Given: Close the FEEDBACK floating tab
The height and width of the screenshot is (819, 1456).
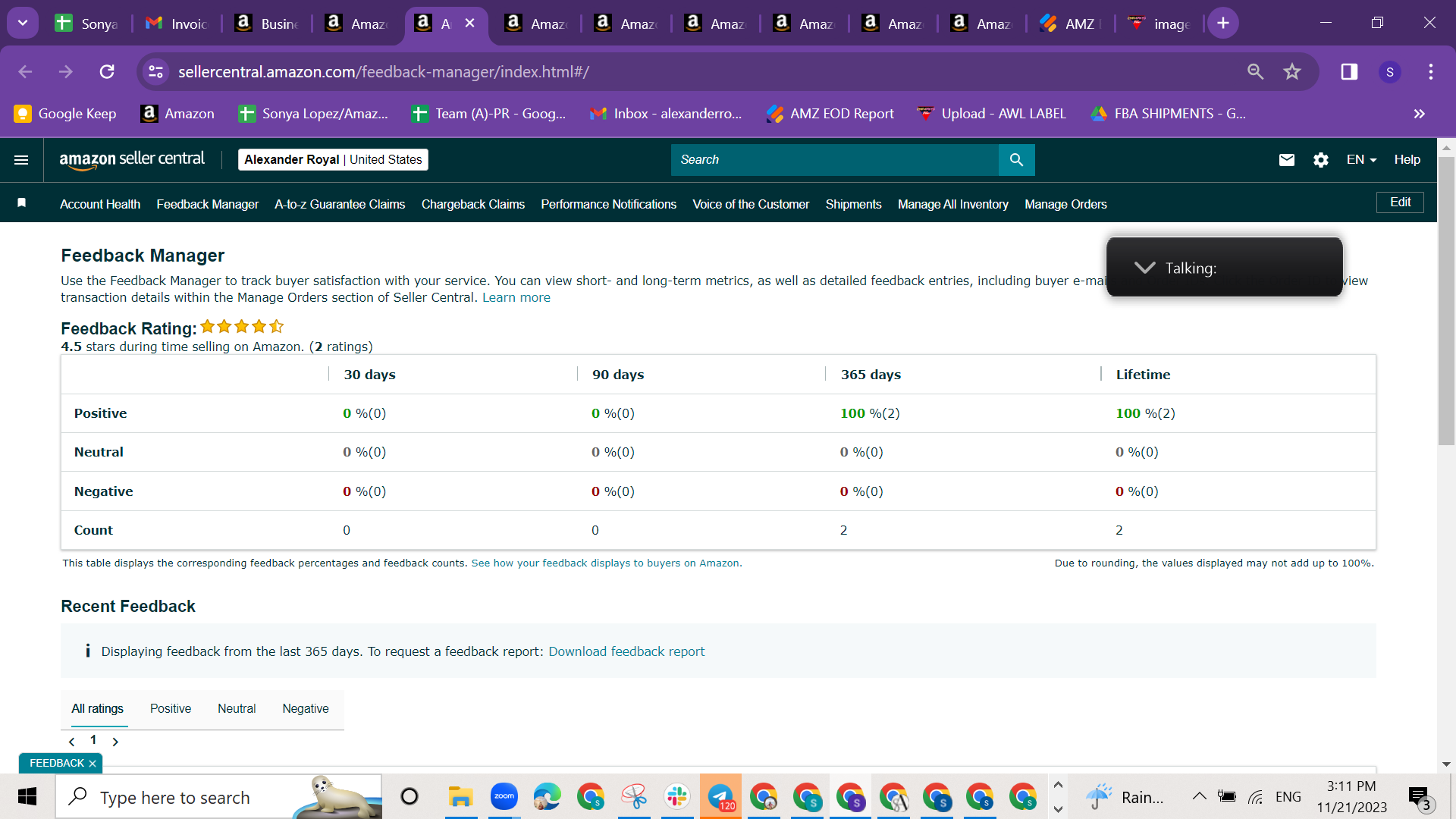Looking at the screenshot, I should [93, 764].
